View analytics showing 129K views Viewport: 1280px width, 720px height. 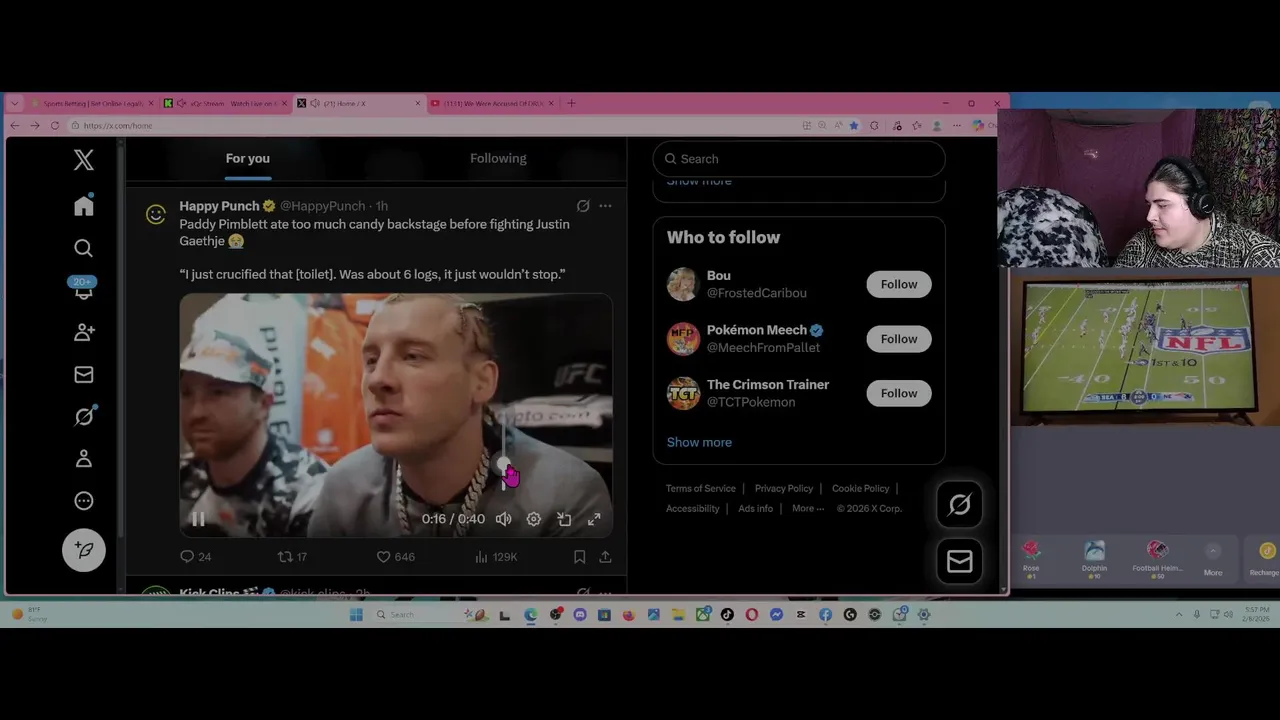click(496, 557)
